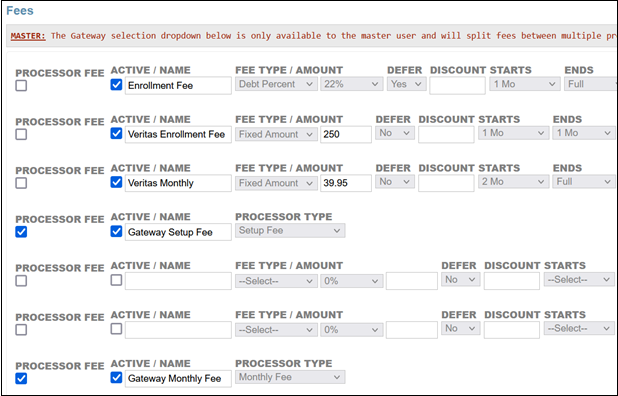Click the MASTER label in the notice

tap(28, 36)
